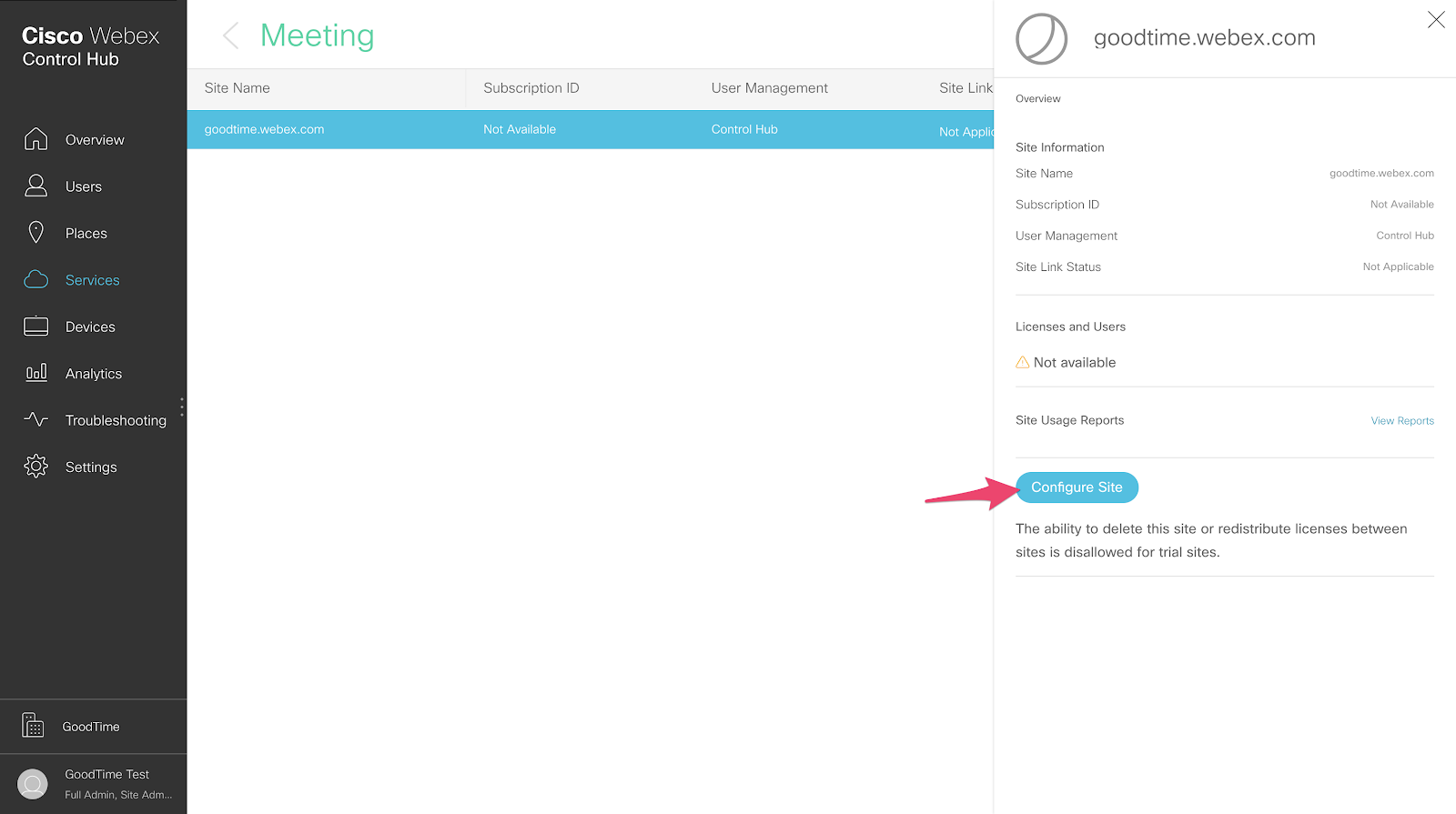Switch to Devices in the sidebar
Image resolution: width=1456 pixels, height=814 pixels.
90,327
